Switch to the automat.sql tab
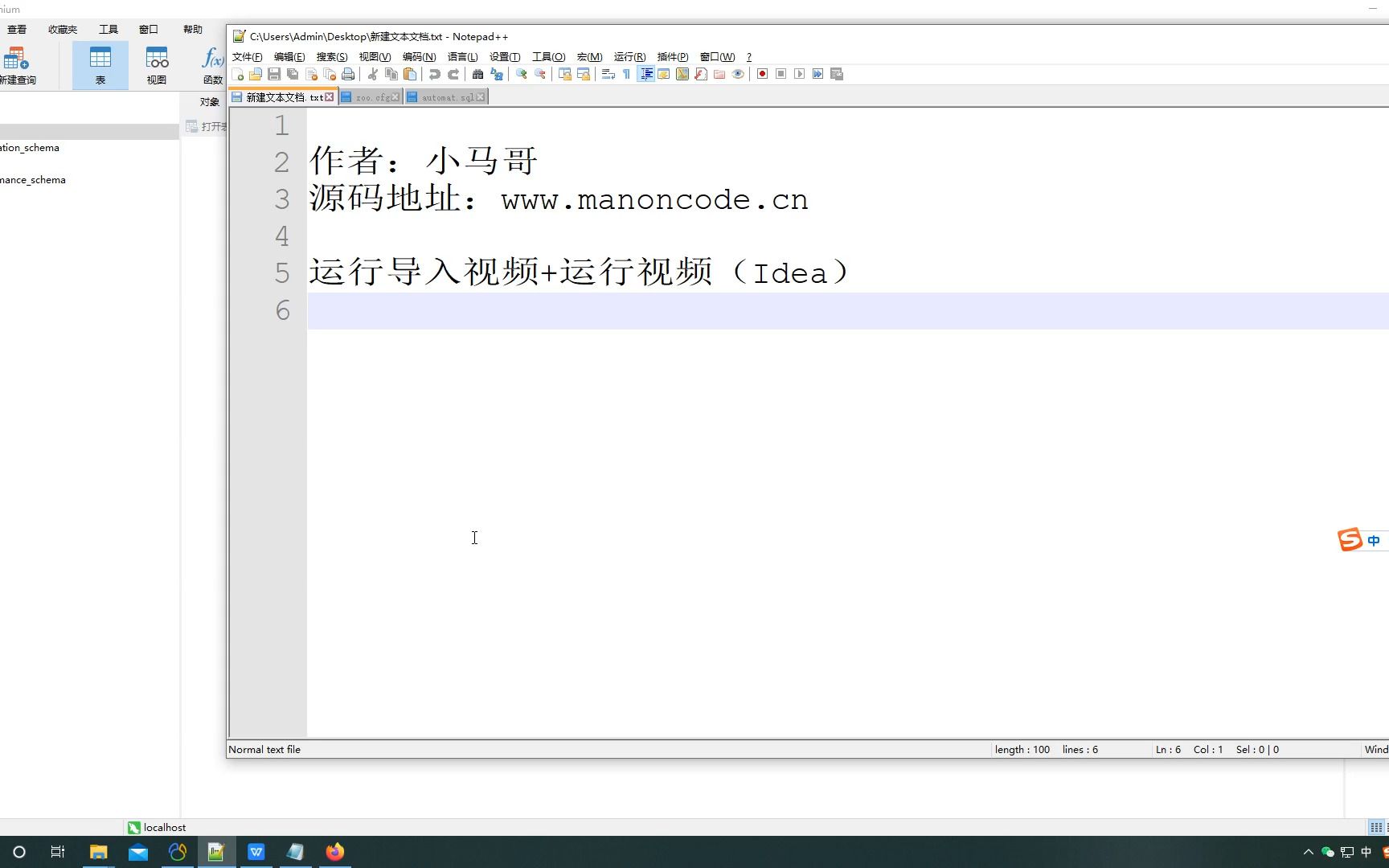The width and height of the screenshot is (1389, 868). [x=446, y=97]
